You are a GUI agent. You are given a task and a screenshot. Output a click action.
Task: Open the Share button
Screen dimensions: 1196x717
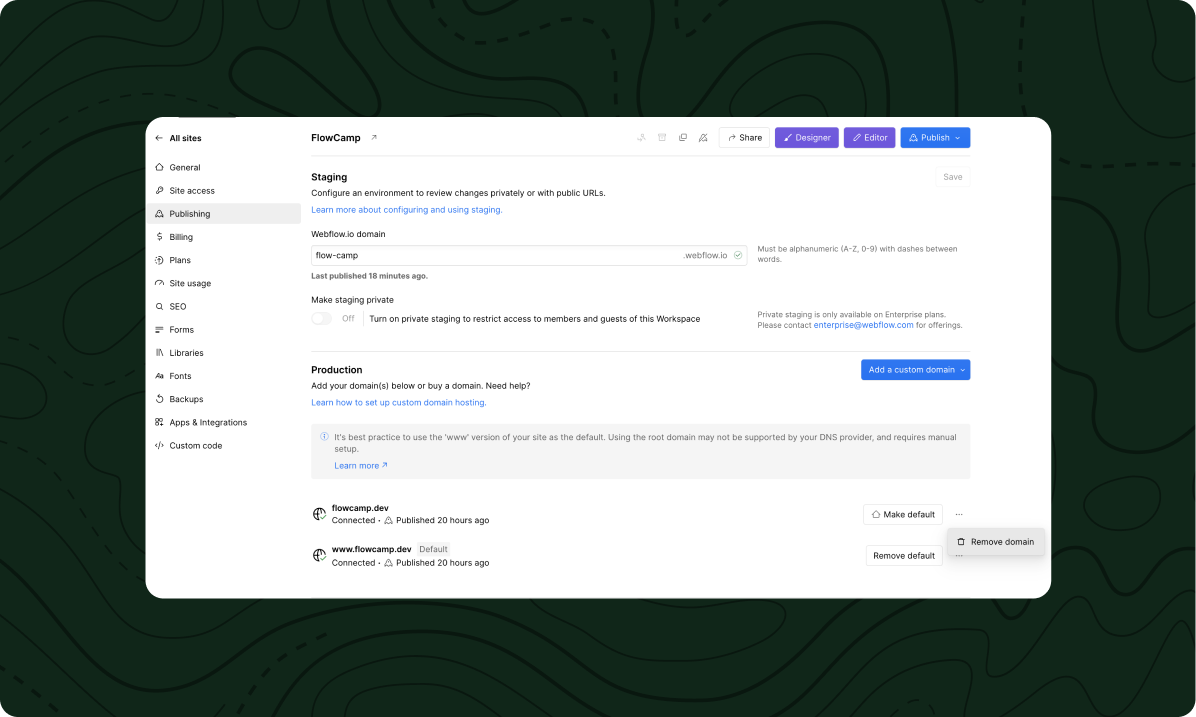click(x=744, y=138)
